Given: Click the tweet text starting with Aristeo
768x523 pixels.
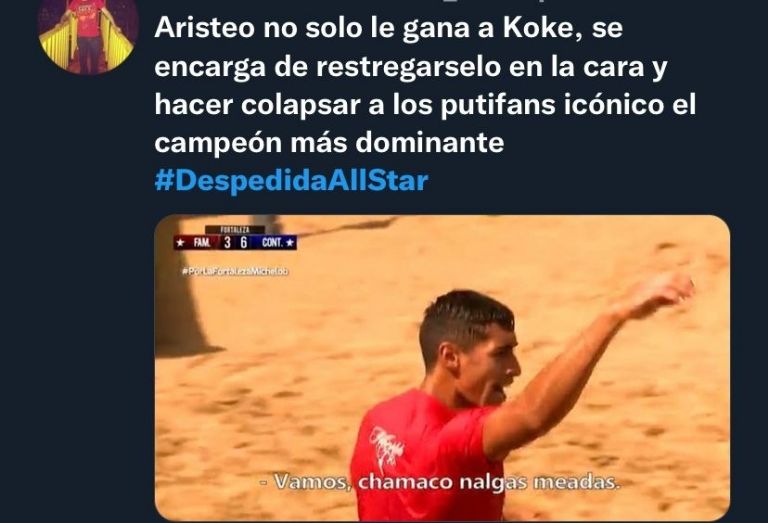Looking at the screenshot, I should pyautogui.click(x=425, y=85).
